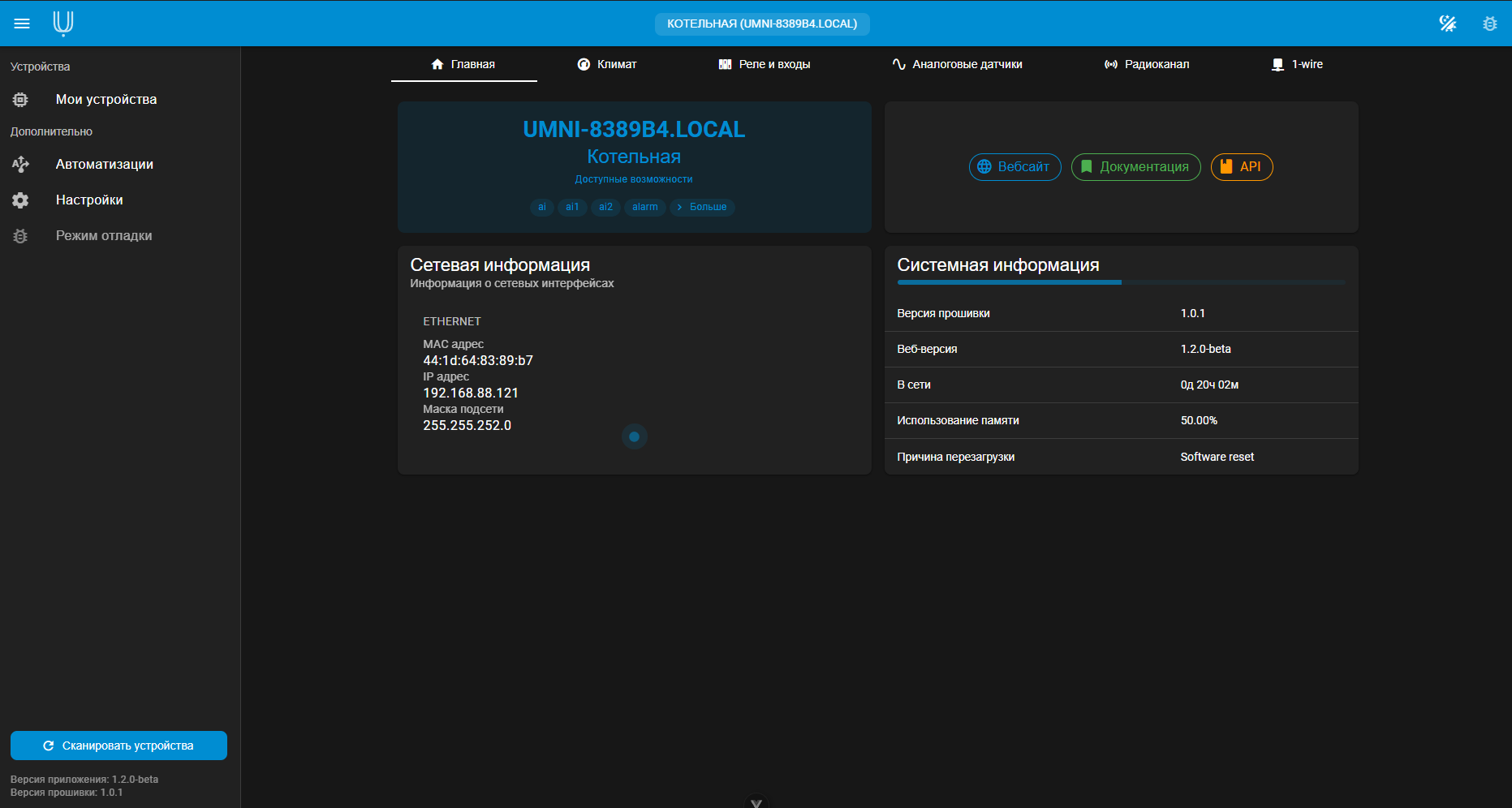The image size is (1512, 808).
Task: Click subnet mask 255.255.252.0
Action: click(467, 425)
